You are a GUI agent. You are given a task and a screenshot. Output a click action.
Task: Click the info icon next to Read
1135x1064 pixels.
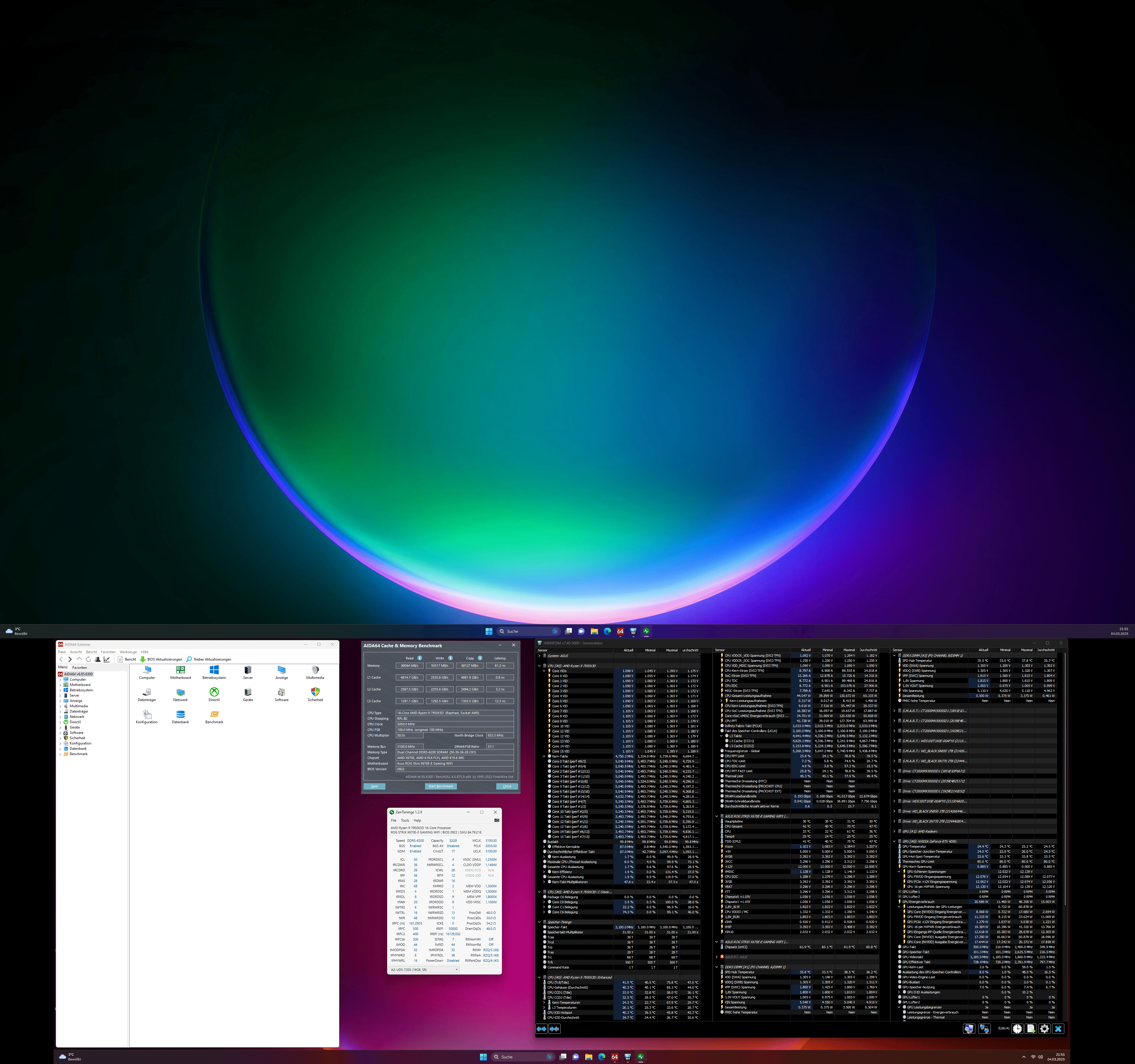click(420, 658)
